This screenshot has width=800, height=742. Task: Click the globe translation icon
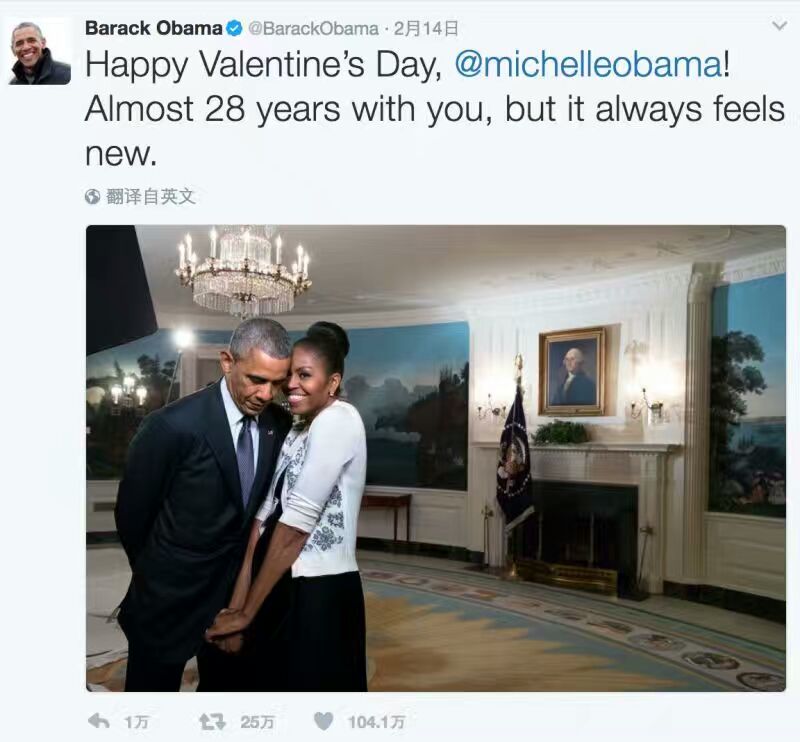pyautogui.click(x=93, y=197)
